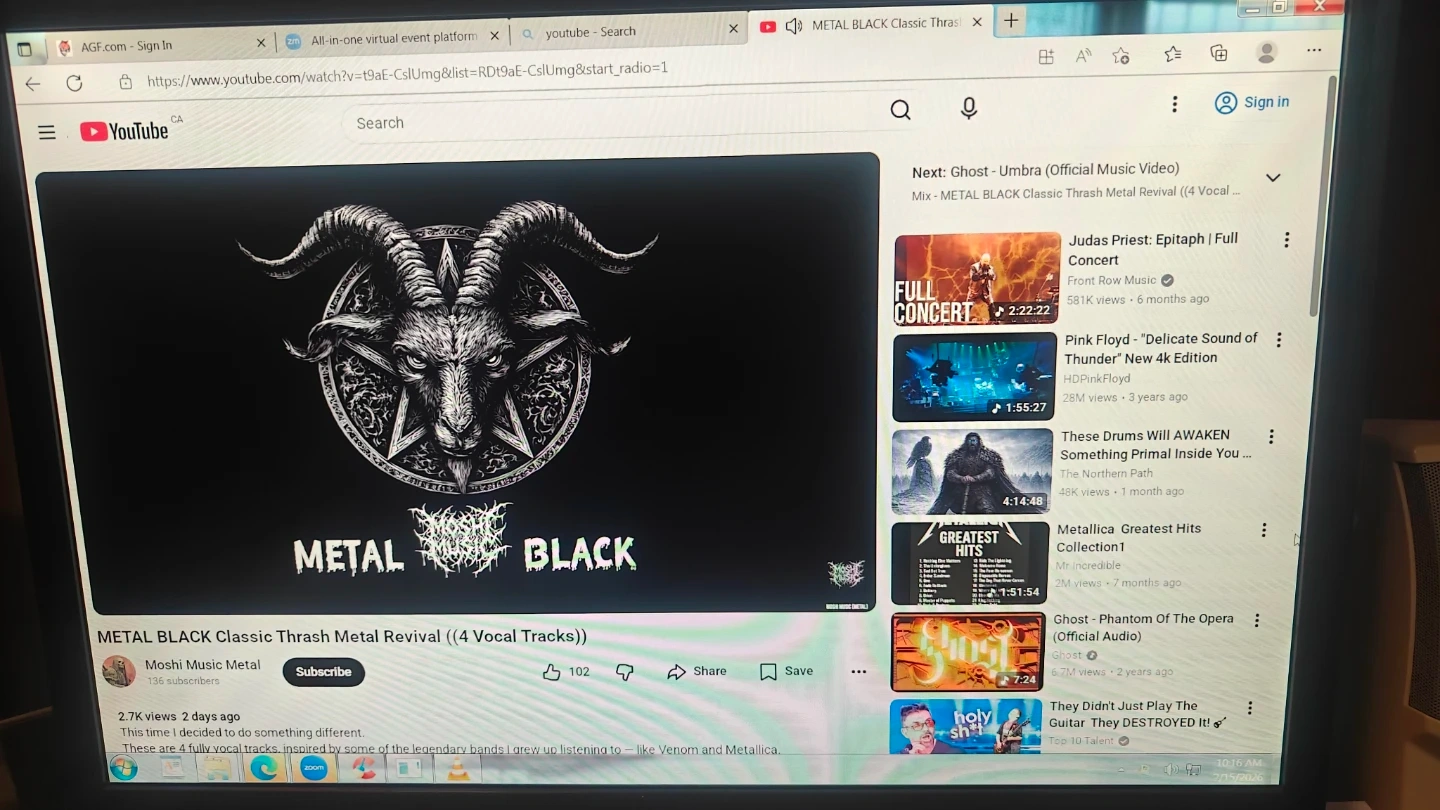Start voice search with the microphone
Screen dimensions: 1440x810
tap(968, 109)
